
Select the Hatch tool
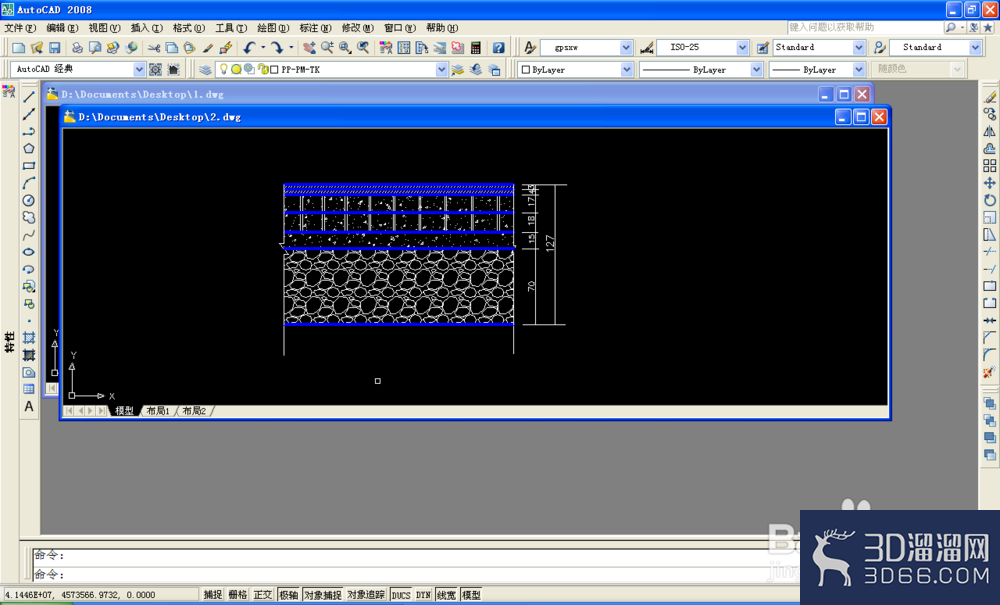29,338
